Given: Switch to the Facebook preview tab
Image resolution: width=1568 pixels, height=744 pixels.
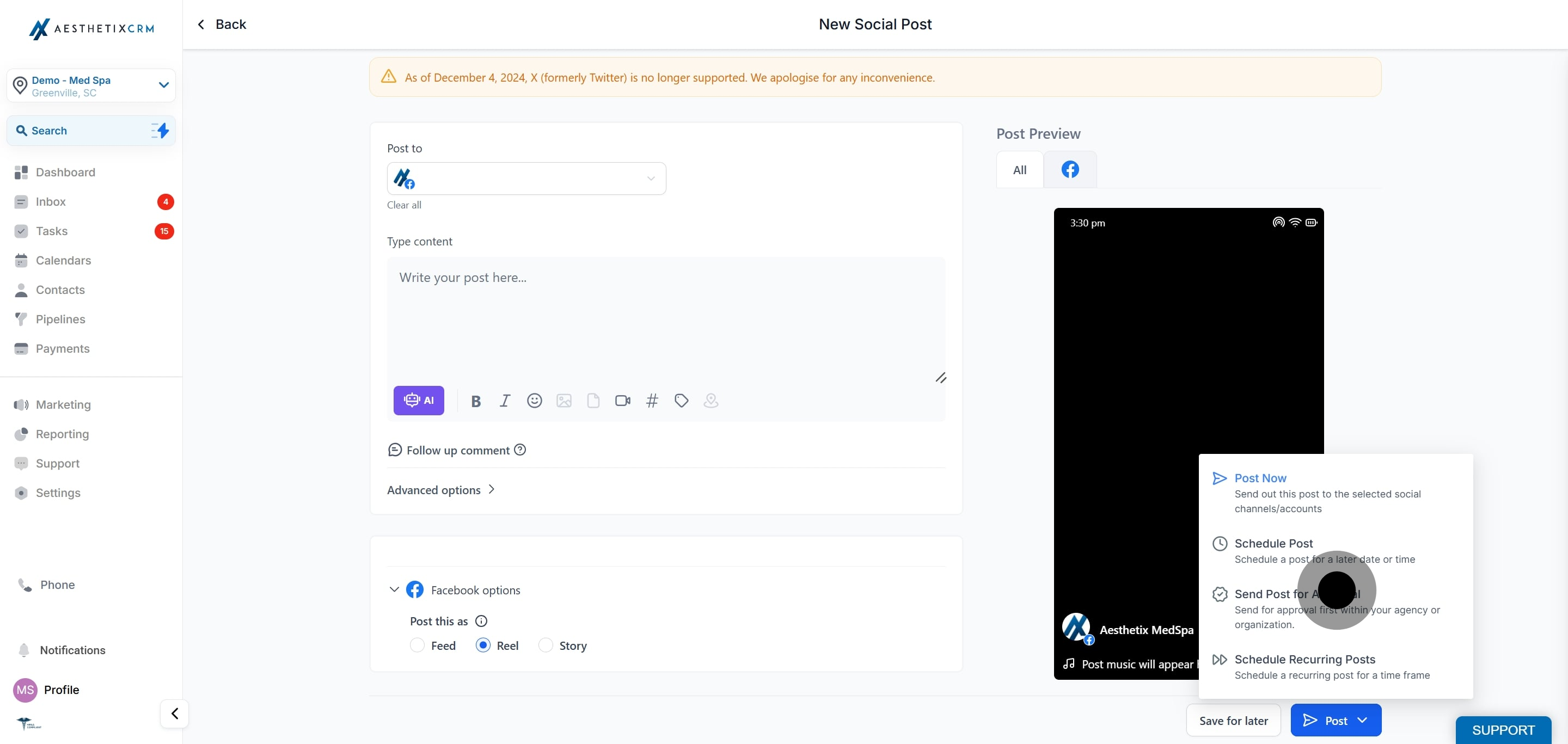Looking at the screenshot, I should click(1069, 170).
